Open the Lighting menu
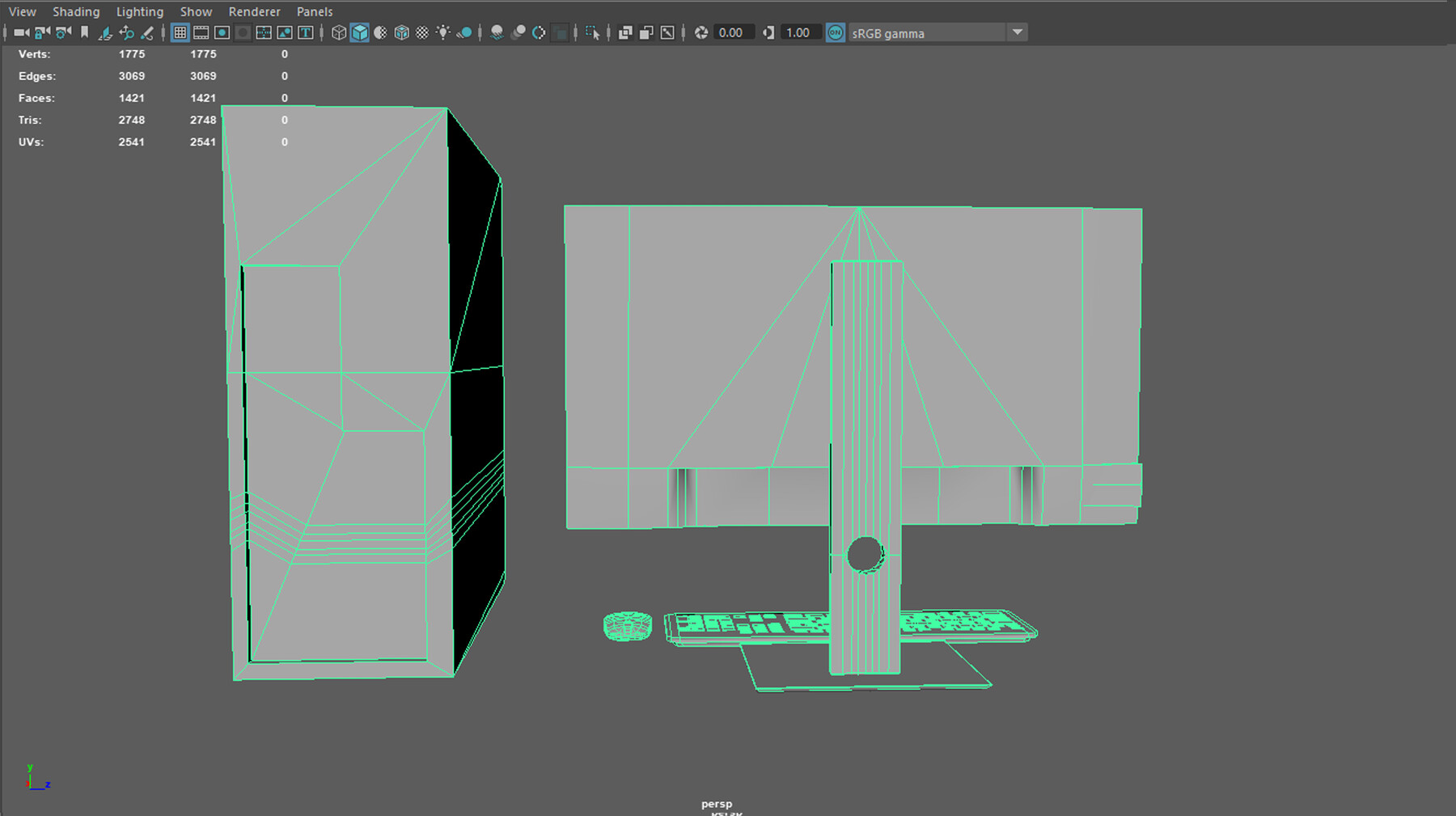Screen dimensions: 1456x816 pos(139,11)
